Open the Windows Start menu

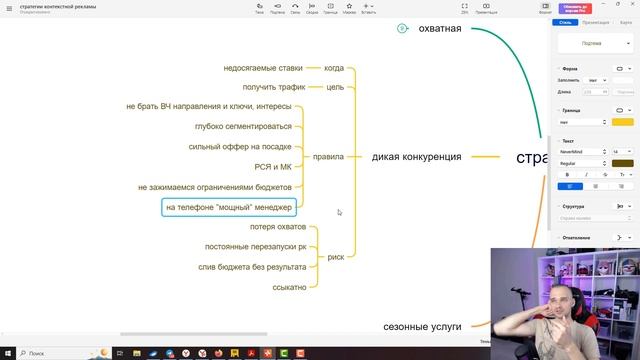pos(8,353)
